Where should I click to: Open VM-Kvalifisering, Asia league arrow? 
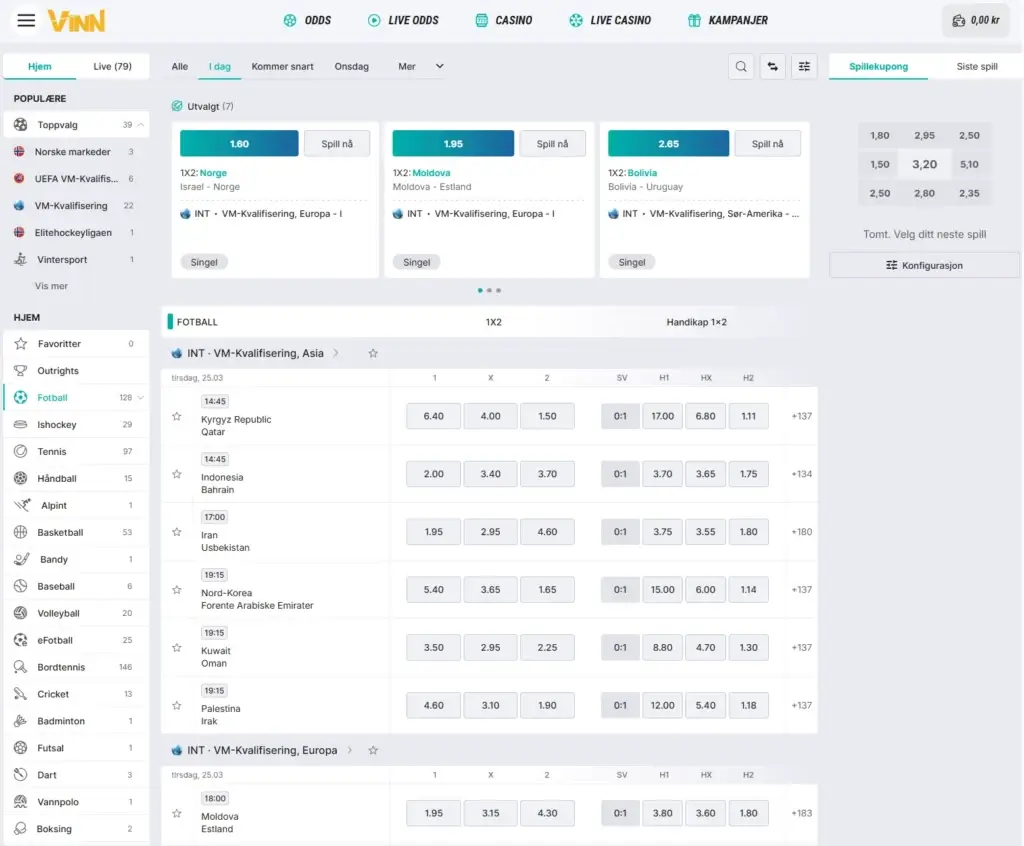click(336, 353)
